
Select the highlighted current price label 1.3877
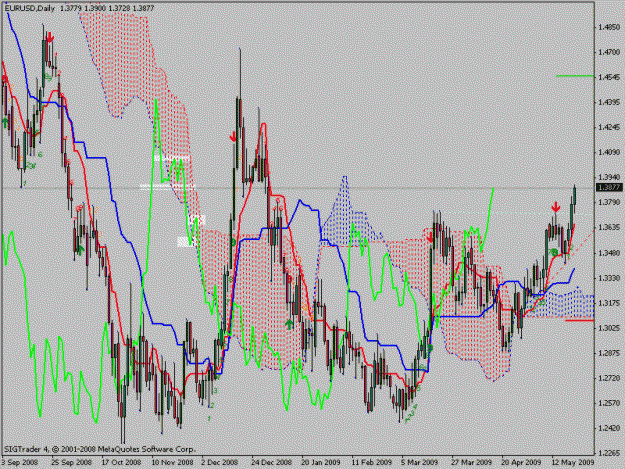pyautogui.click(x=609, y=187)
